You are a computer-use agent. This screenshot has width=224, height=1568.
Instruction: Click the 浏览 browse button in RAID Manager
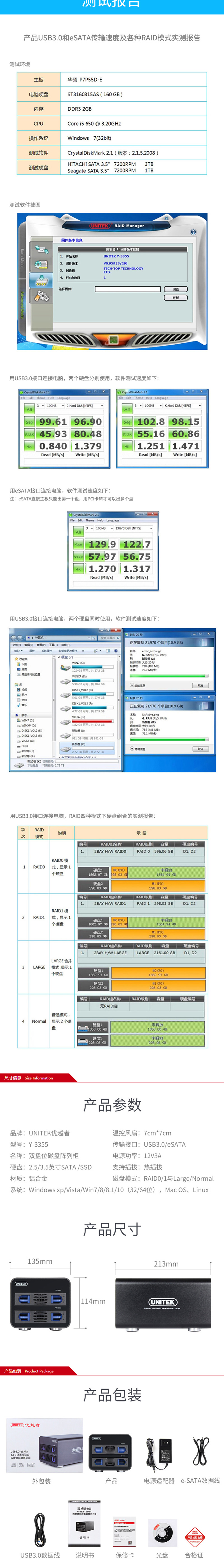coord(175,289)
